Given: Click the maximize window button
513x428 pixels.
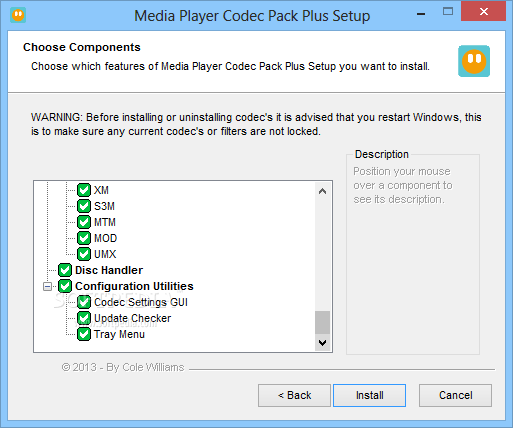Looking at the screenshot, I should tap(448, 12).
